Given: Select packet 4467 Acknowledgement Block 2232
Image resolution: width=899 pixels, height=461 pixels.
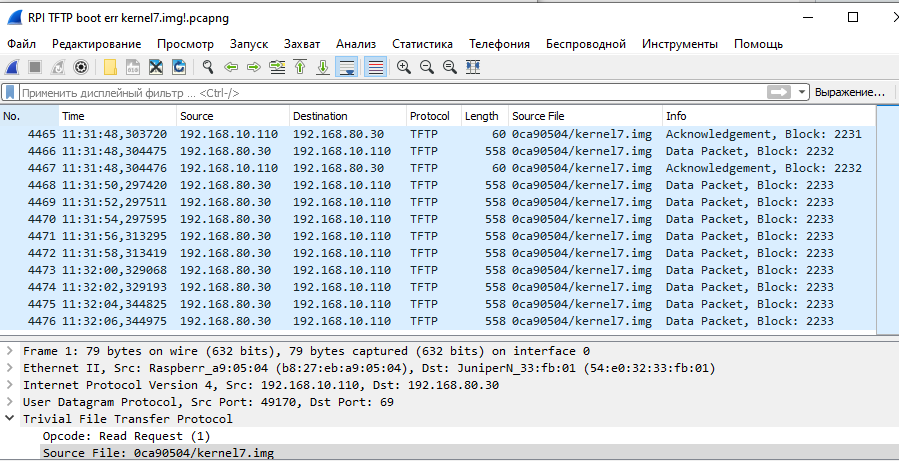Looking at the screenshot, I should [x=438, y=168].
